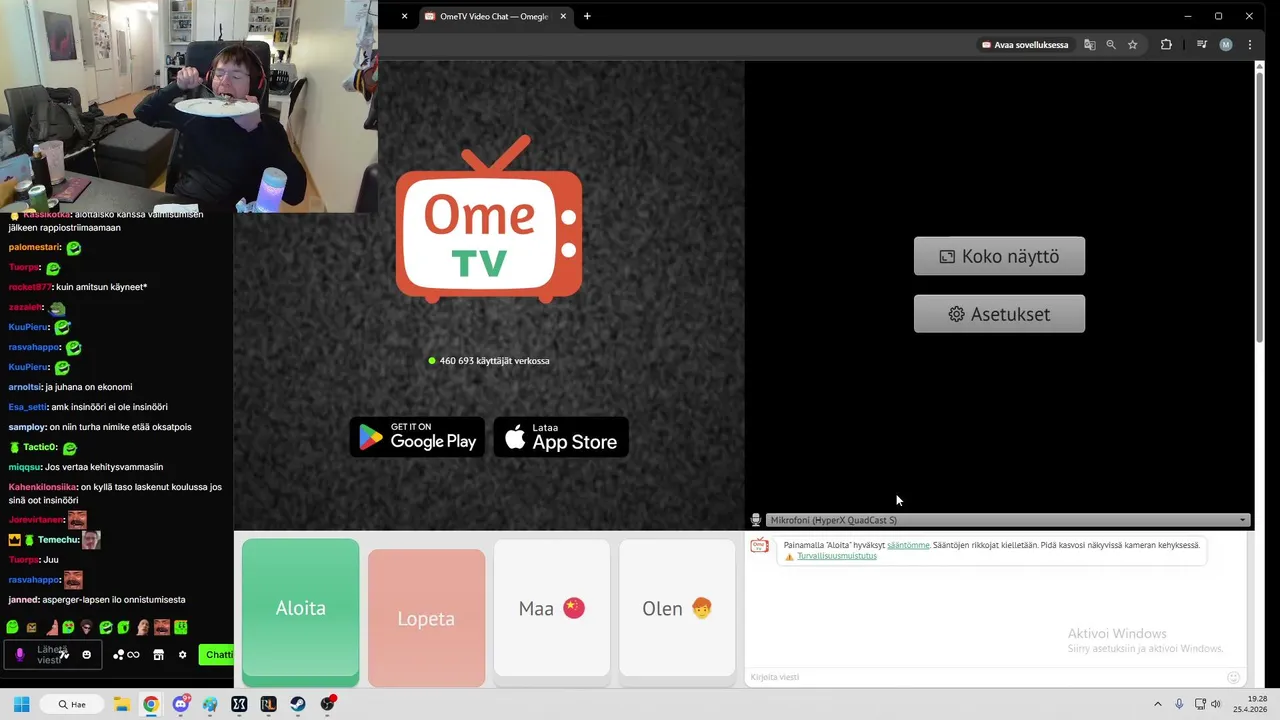The image size is (1280, 720).
Task: Open the browser extensions puzzle icon
Action: (x=1166, y=45)
